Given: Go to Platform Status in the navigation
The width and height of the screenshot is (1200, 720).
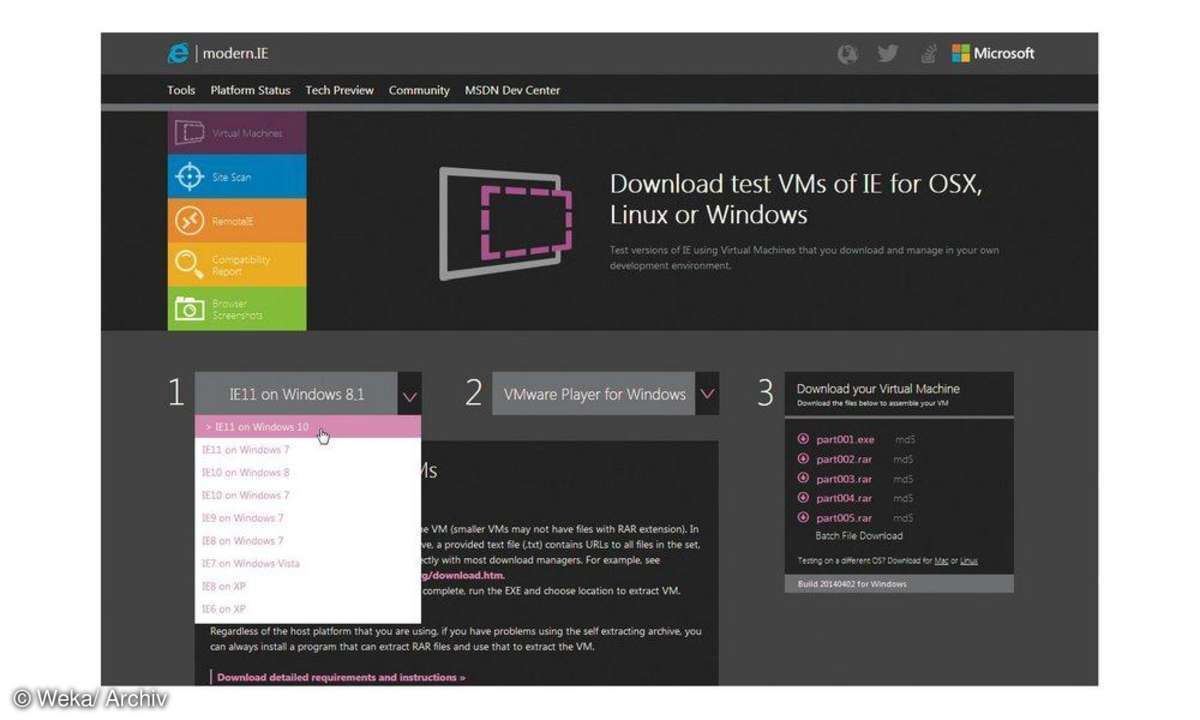Looking at the screenshot, I should [250, 90].
